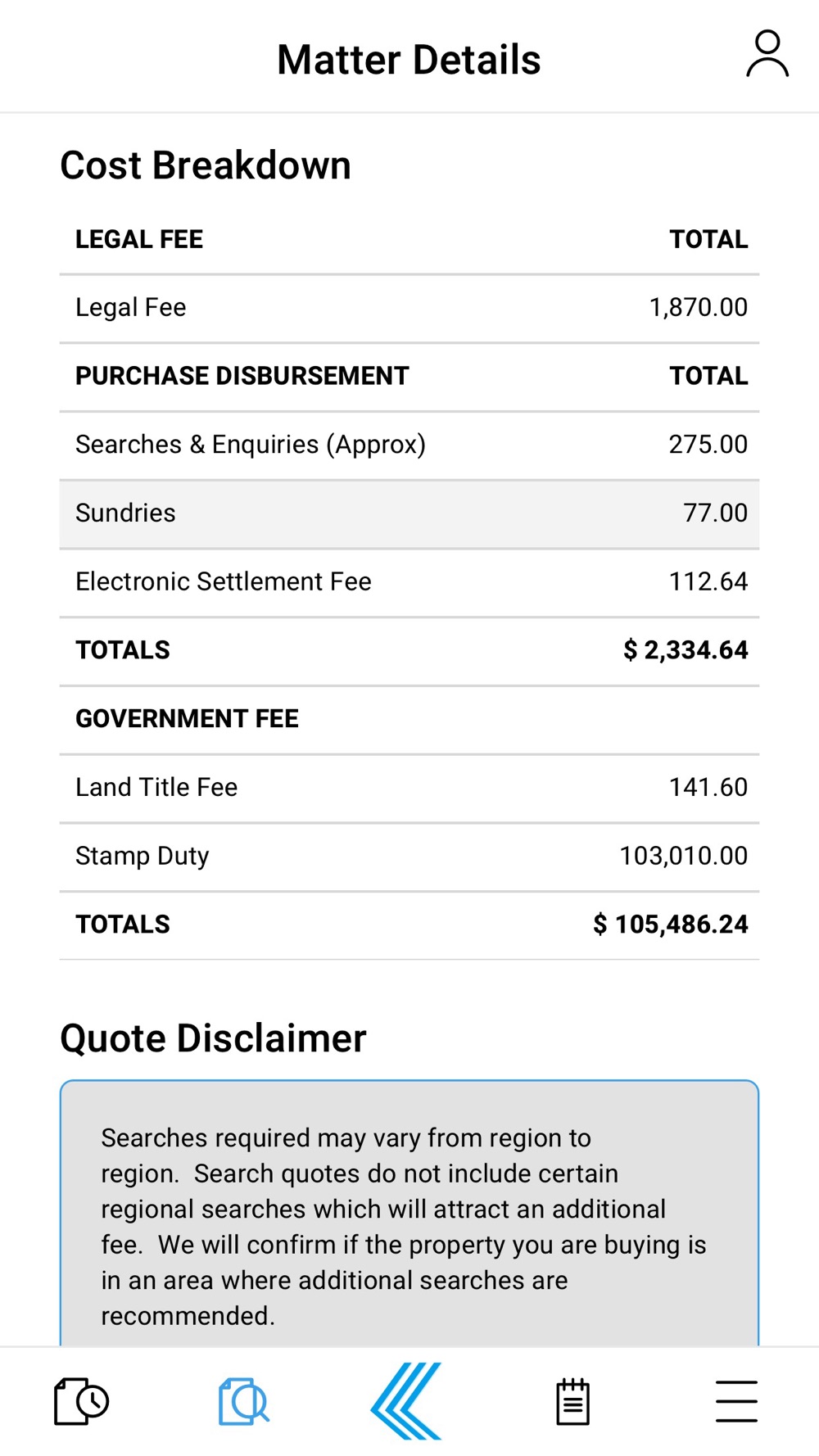
Task: Tap the Stamp Duty row
Action: [409, 857]
